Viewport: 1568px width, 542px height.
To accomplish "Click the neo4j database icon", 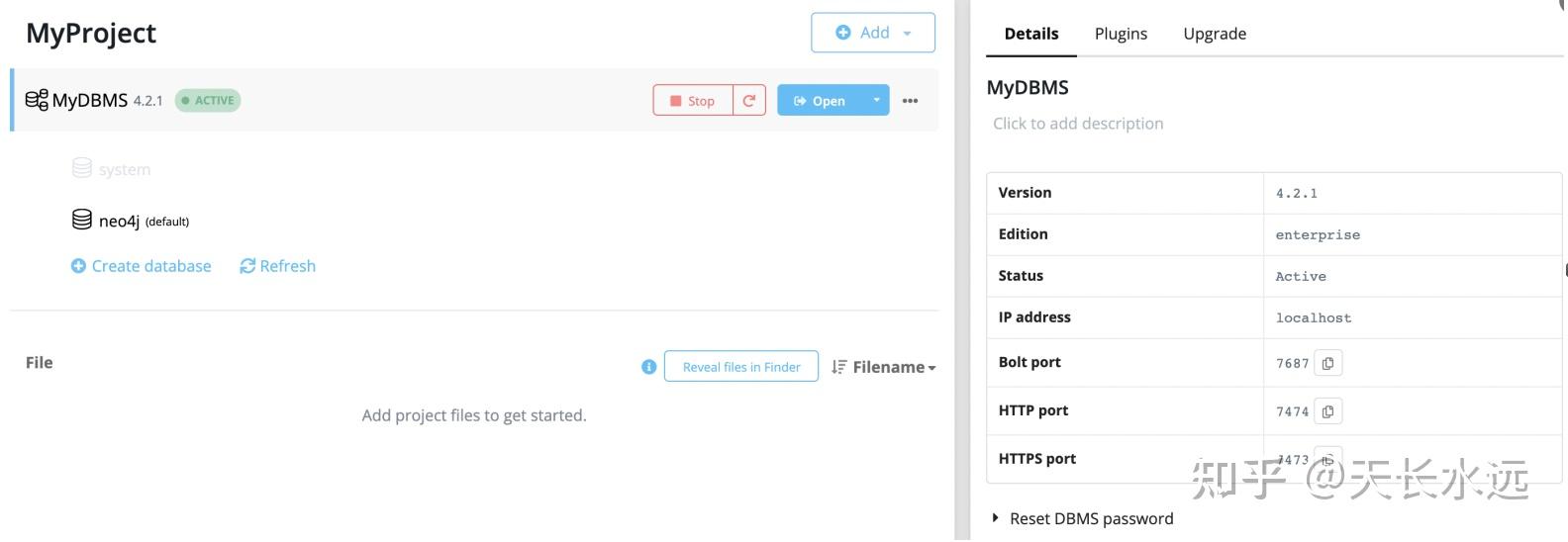I will [82, 220].
